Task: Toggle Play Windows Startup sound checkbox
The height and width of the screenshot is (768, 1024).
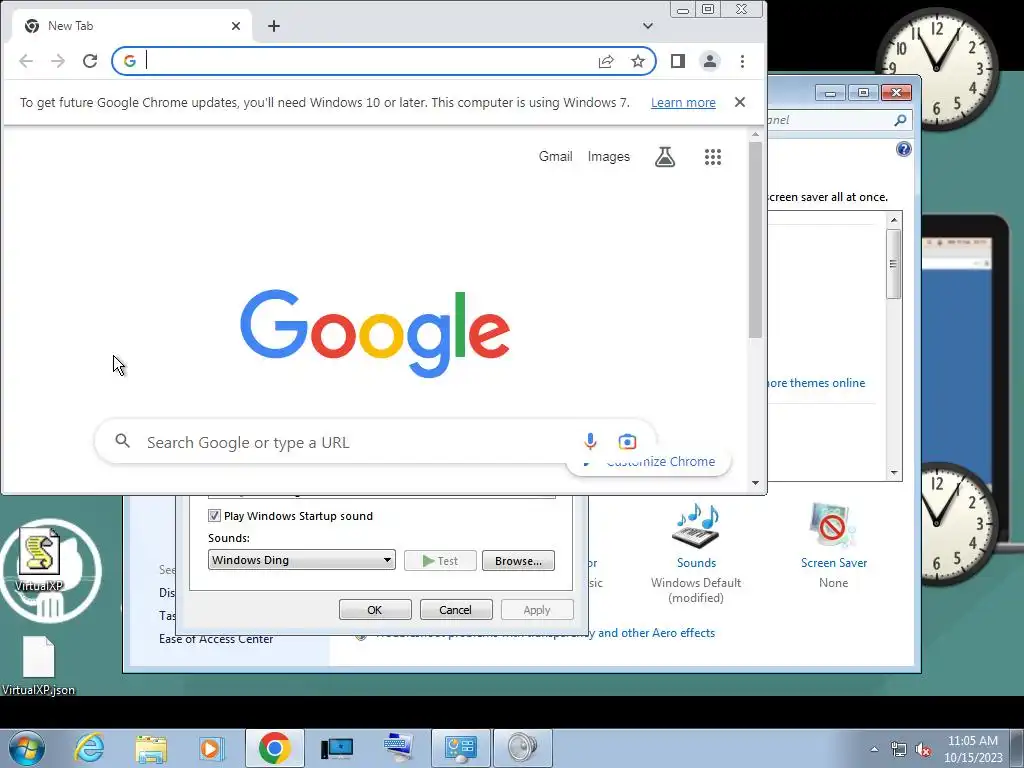Action: point(214,516)
